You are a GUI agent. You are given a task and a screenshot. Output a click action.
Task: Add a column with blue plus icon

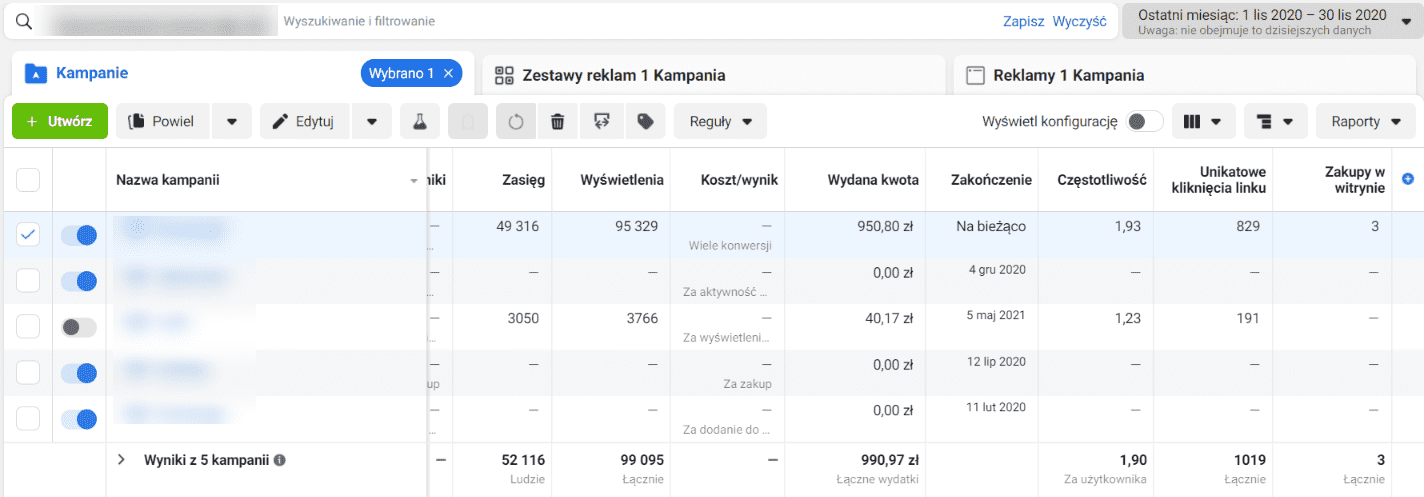pyautogui.click(x=1408, y=179)
